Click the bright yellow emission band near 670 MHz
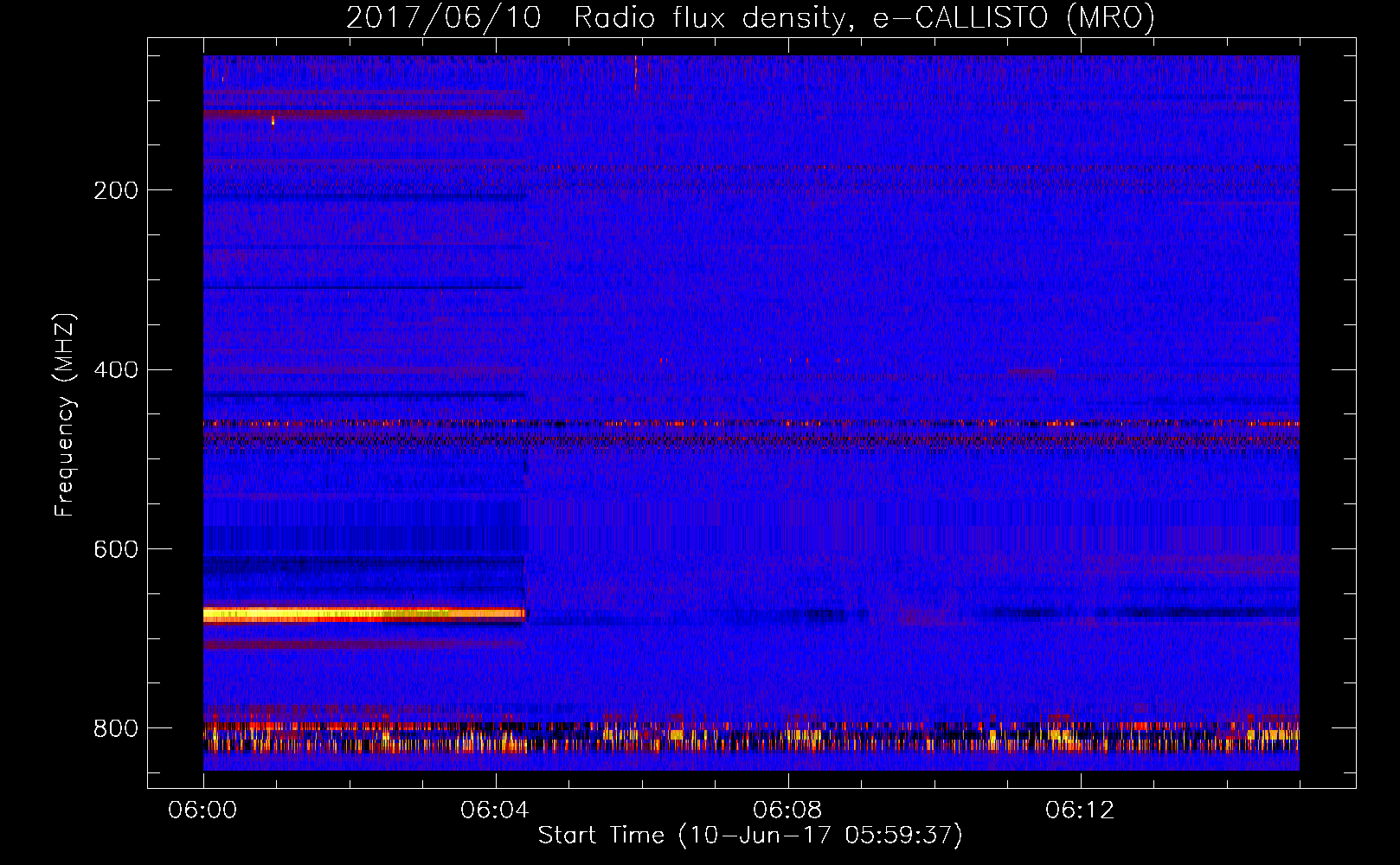This screenshot has width=1400, height=865. (364, 614)
